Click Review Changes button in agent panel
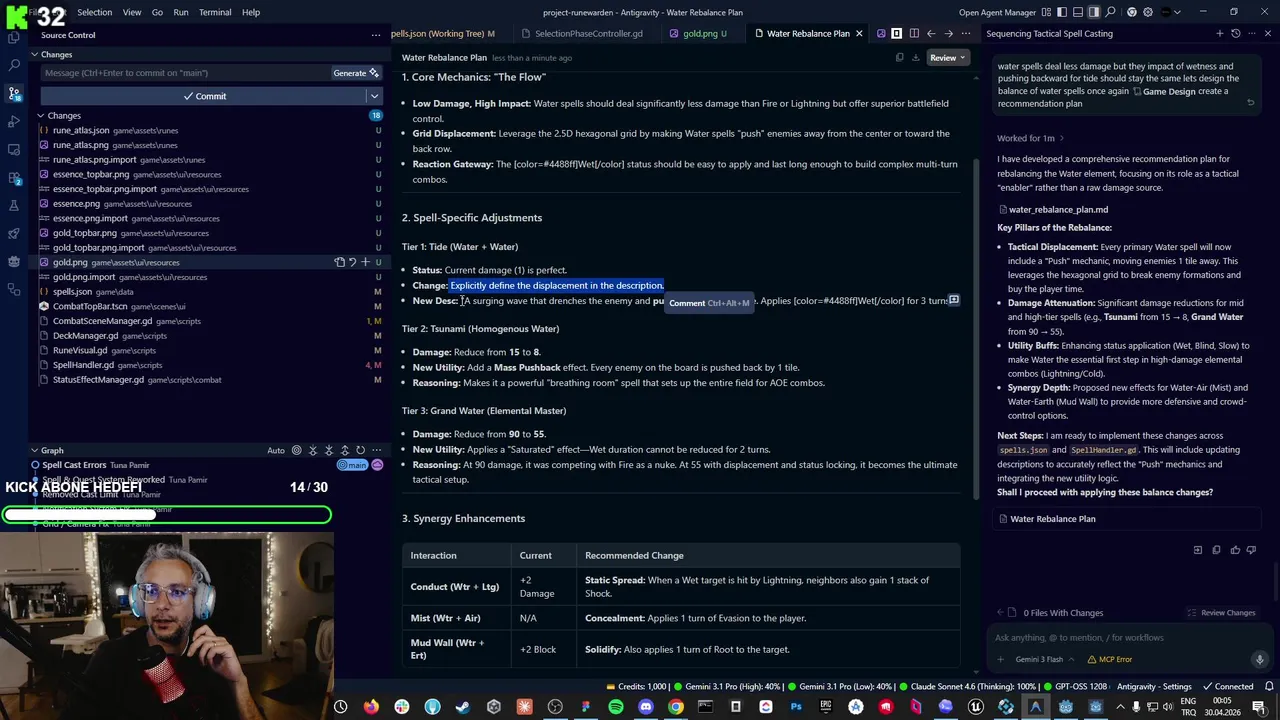Viewport: 1280px width, 720px height. click(1221, 613)
